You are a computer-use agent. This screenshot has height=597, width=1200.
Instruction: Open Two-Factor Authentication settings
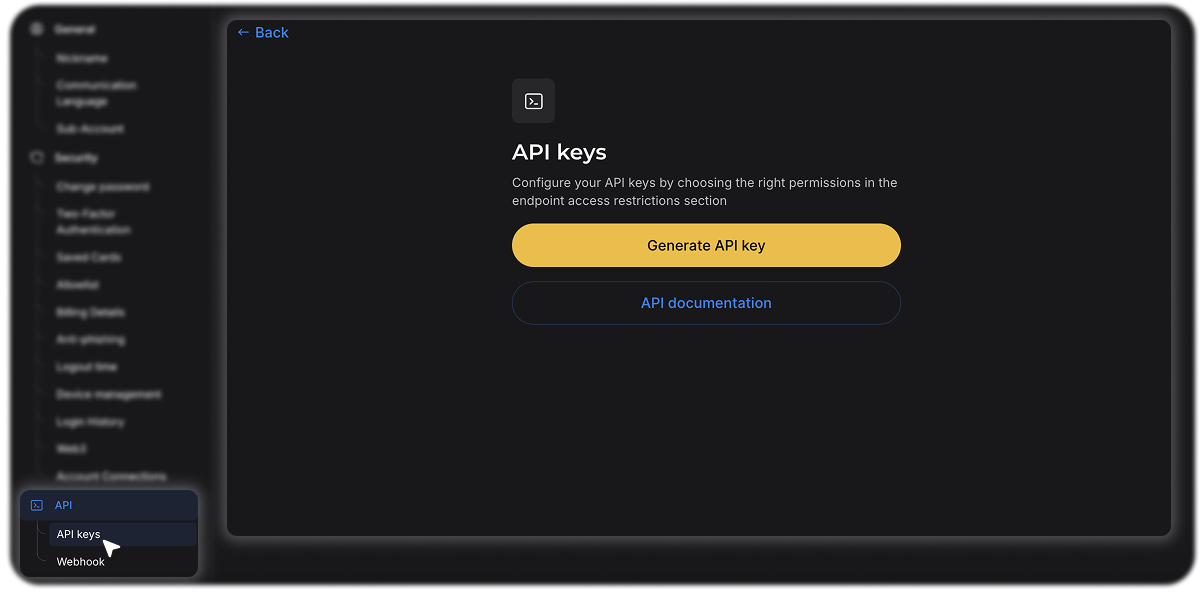click(93, 222)
